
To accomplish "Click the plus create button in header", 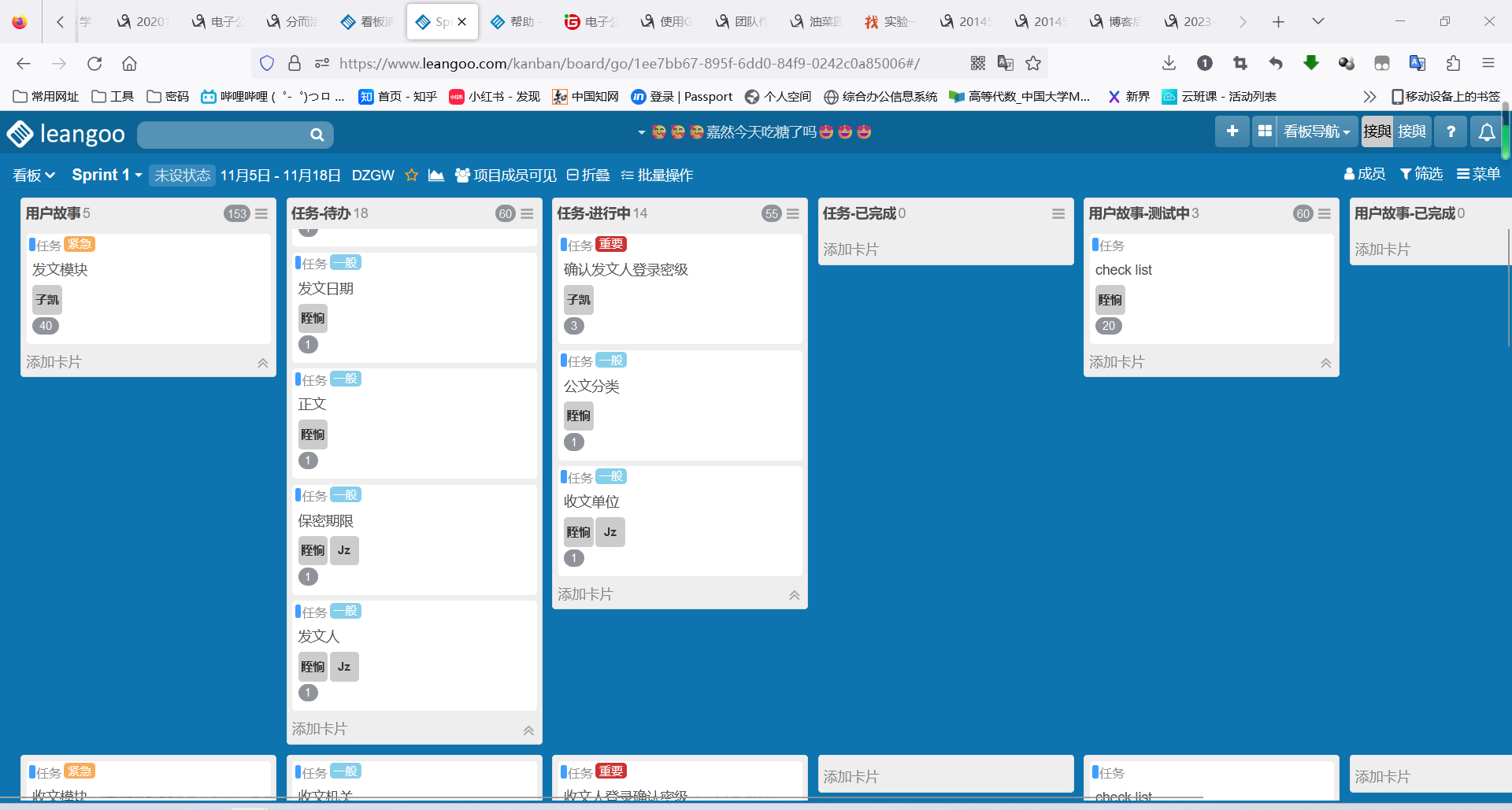I will [x=1232, y=131].
